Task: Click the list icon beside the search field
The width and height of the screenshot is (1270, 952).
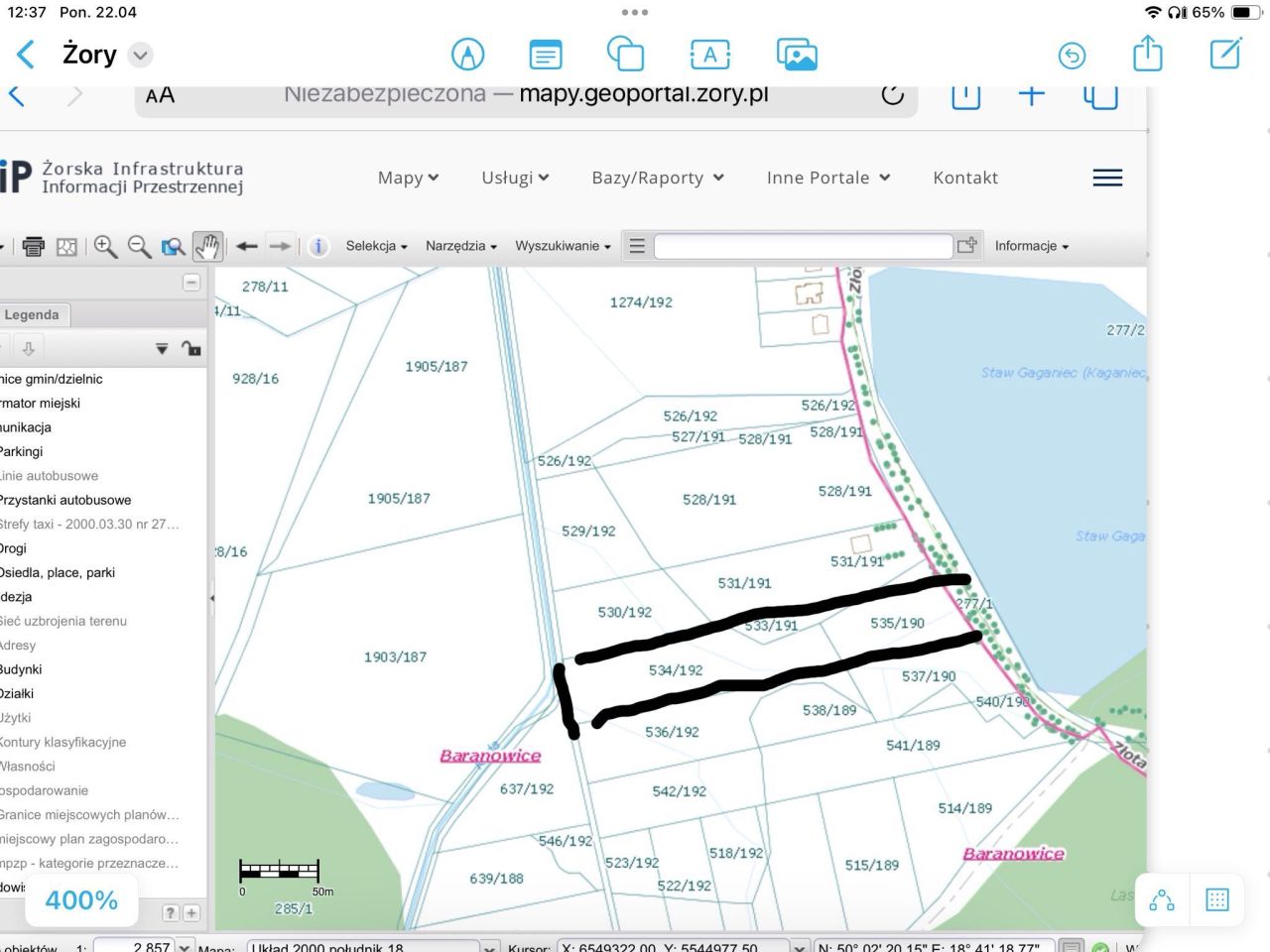Action: [637, 246]
